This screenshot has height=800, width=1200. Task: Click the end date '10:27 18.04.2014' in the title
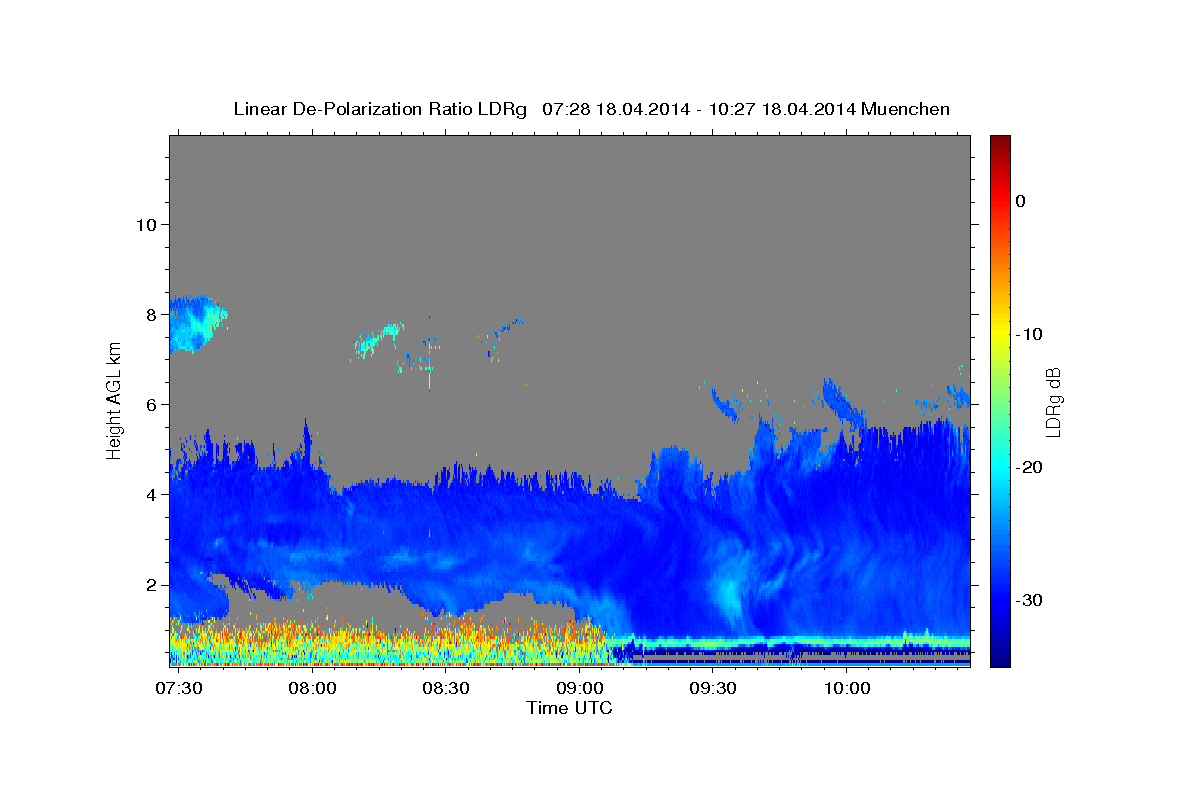point(782,109)
